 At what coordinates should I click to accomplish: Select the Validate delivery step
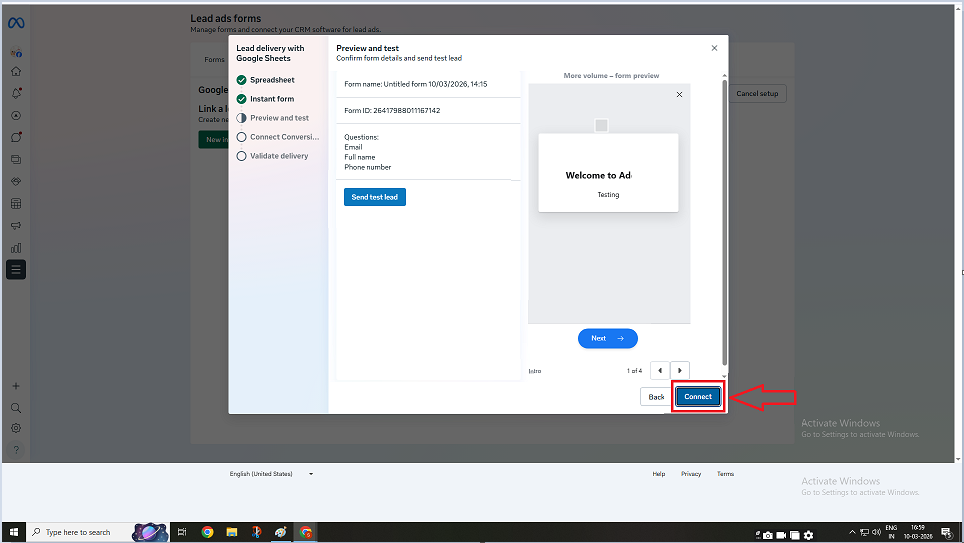279,156
